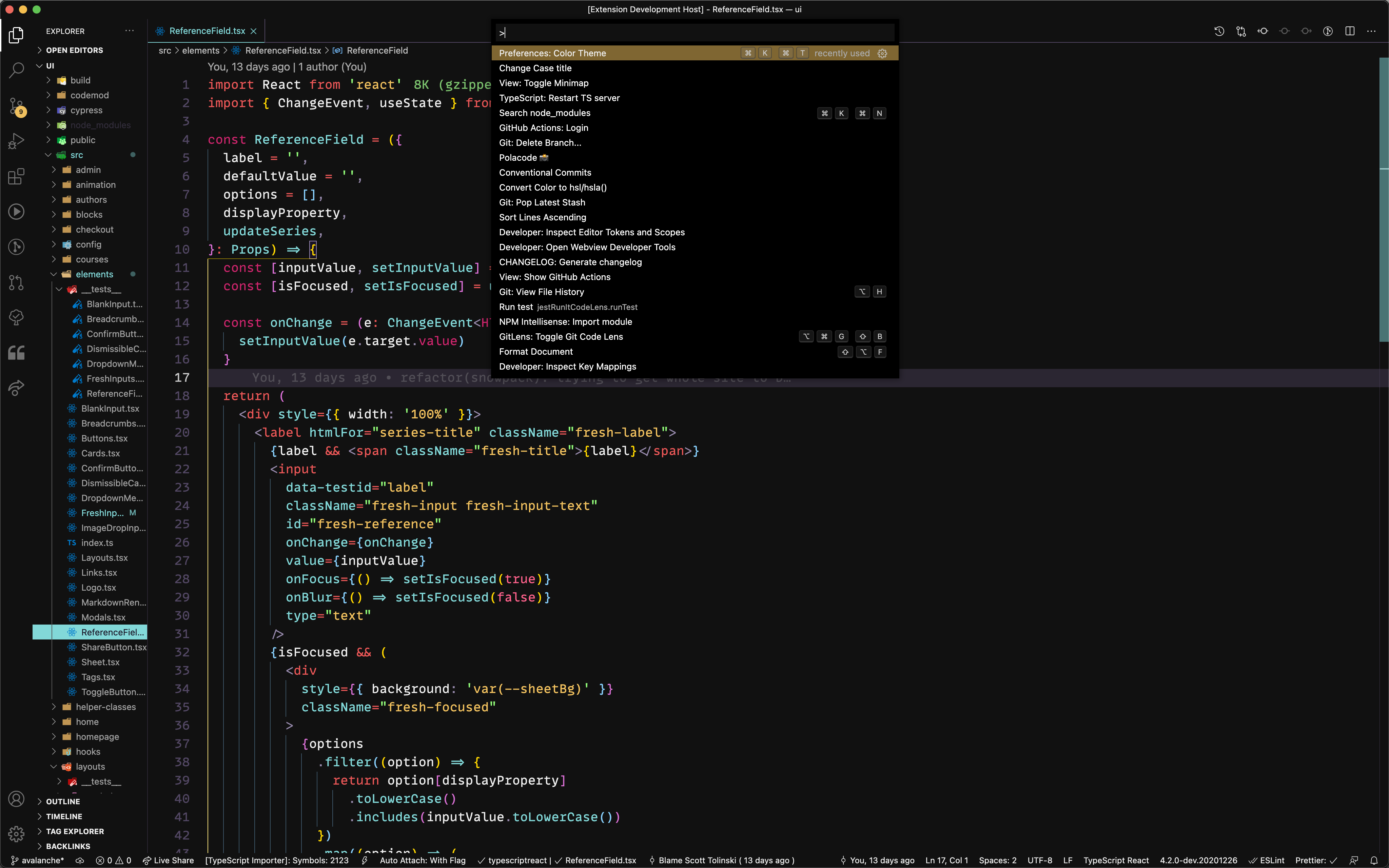Run GitLens: Toggle Git Code Lens command
The width and height of the screenshot is (1389, 868).
[x=560, y=337]
